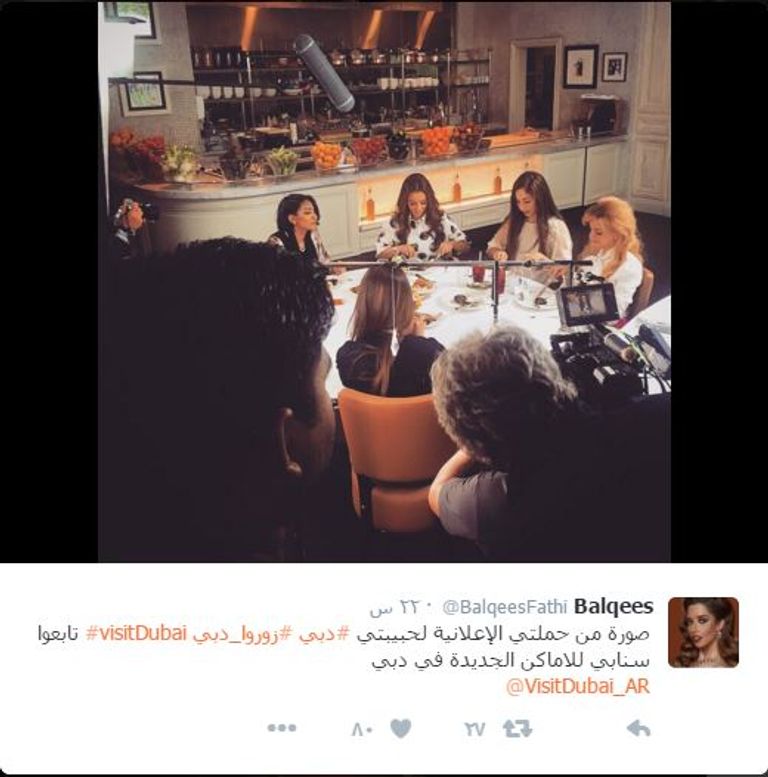Screen dimensions: 768x777
Task: Click the likes count ٨٠
Action: (362, 729)
